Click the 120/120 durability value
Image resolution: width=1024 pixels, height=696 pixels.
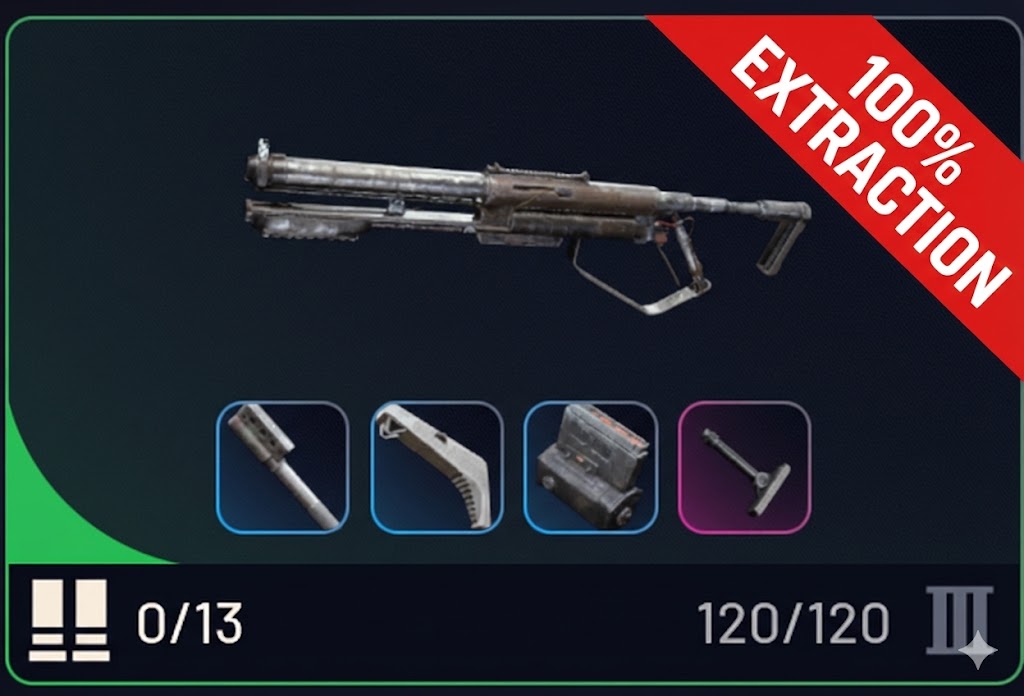(793, 624)
